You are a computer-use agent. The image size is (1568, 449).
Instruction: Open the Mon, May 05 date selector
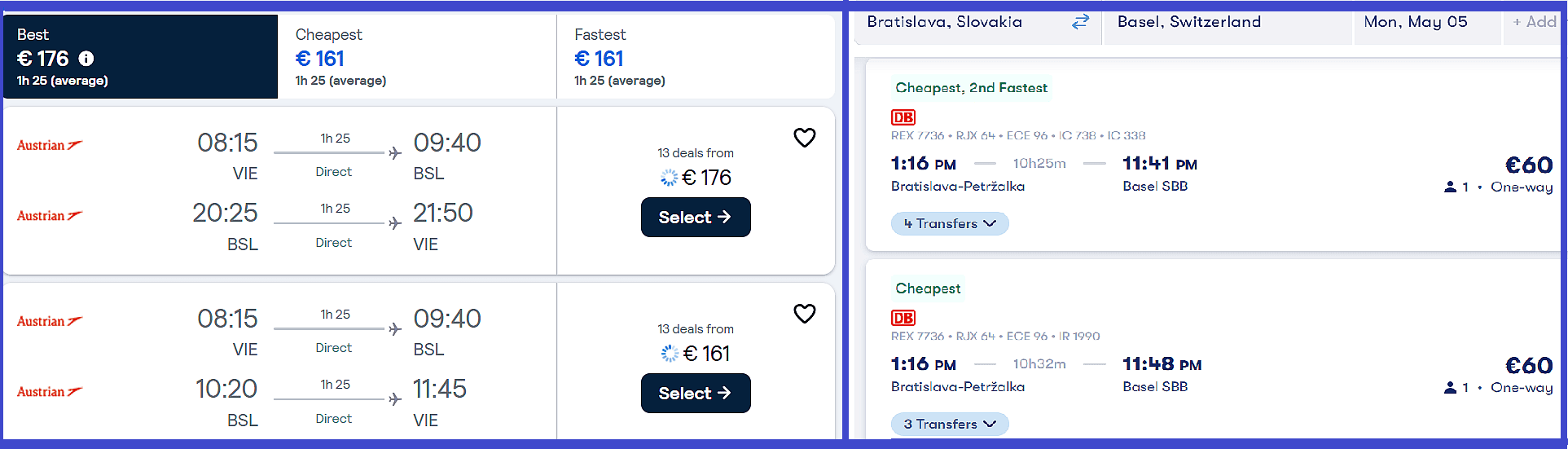coord(1416,22)
